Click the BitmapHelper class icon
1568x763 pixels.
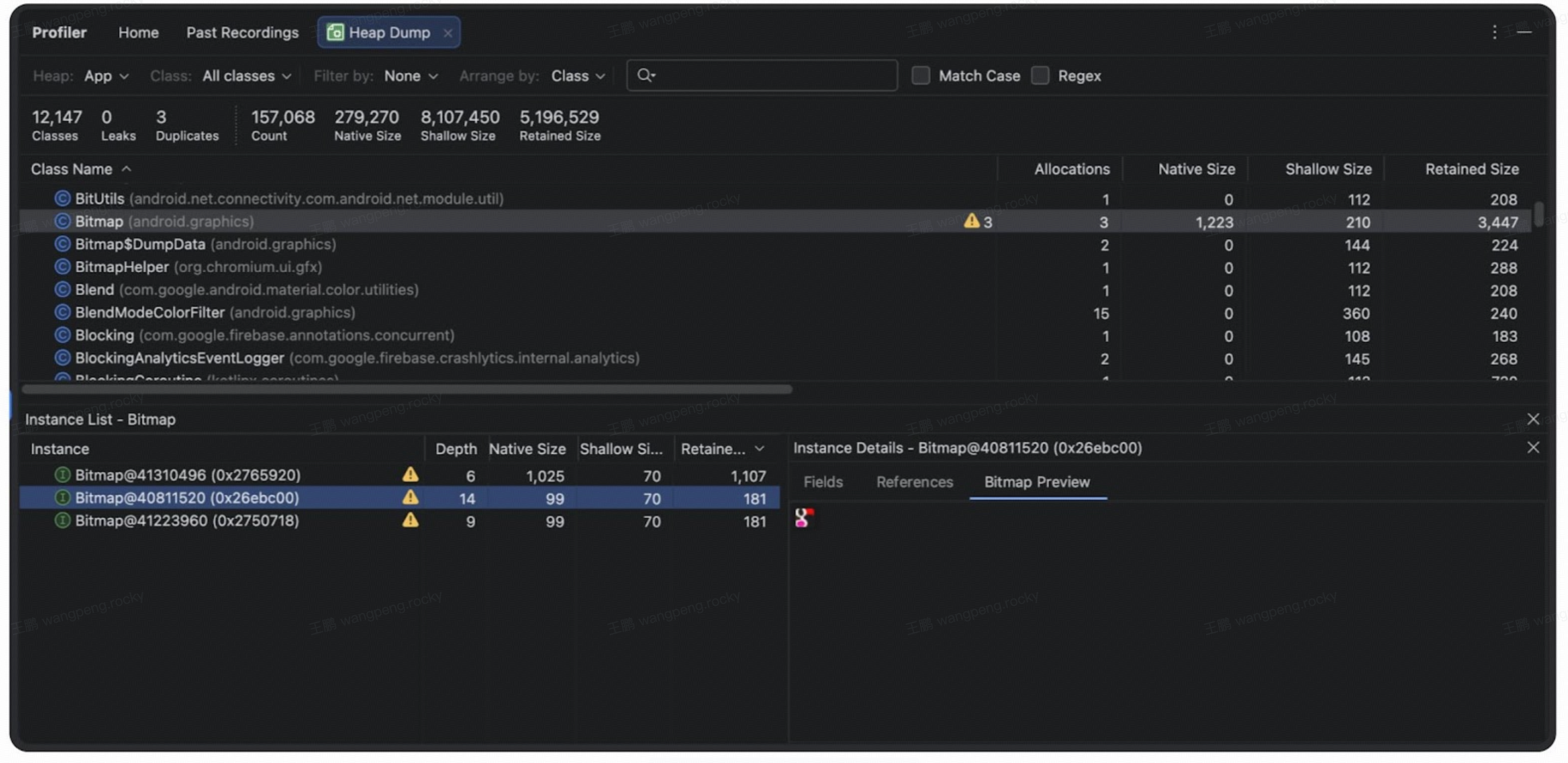pos(62,267)
